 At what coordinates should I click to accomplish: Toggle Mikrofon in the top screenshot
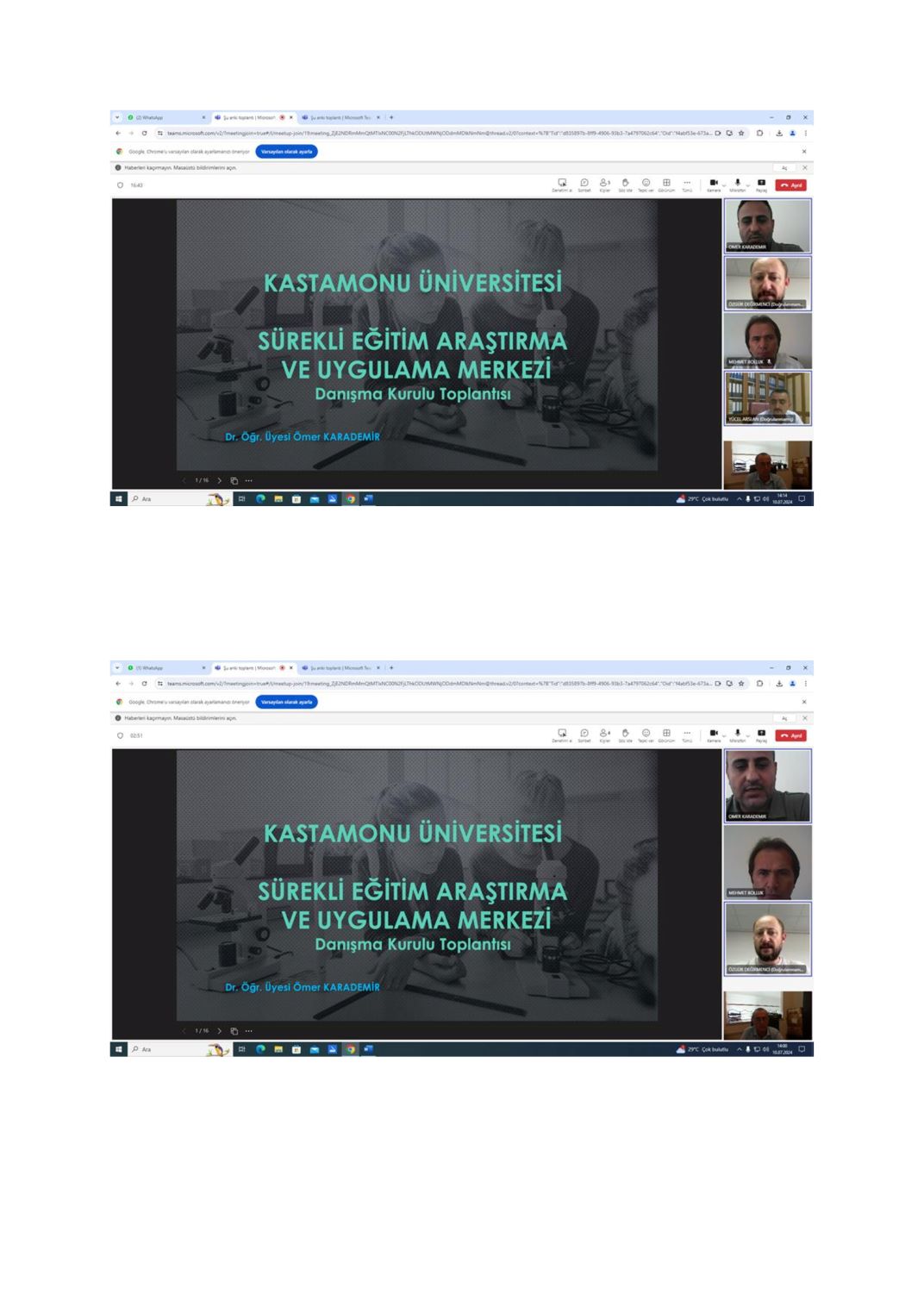tap(737, 184)
